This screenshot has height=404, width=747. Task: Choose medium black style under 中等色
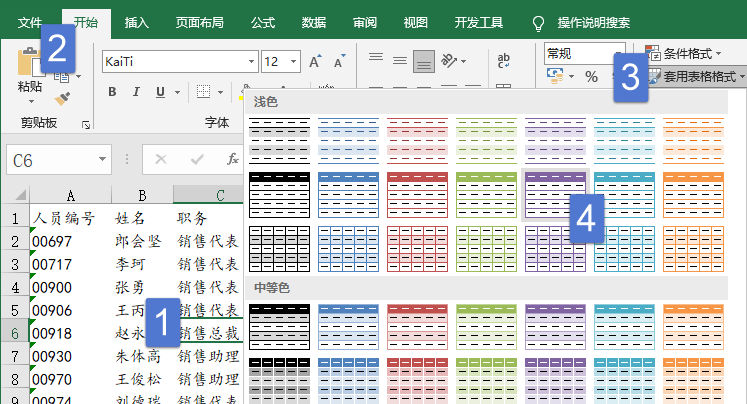click(x=279, y=327)
